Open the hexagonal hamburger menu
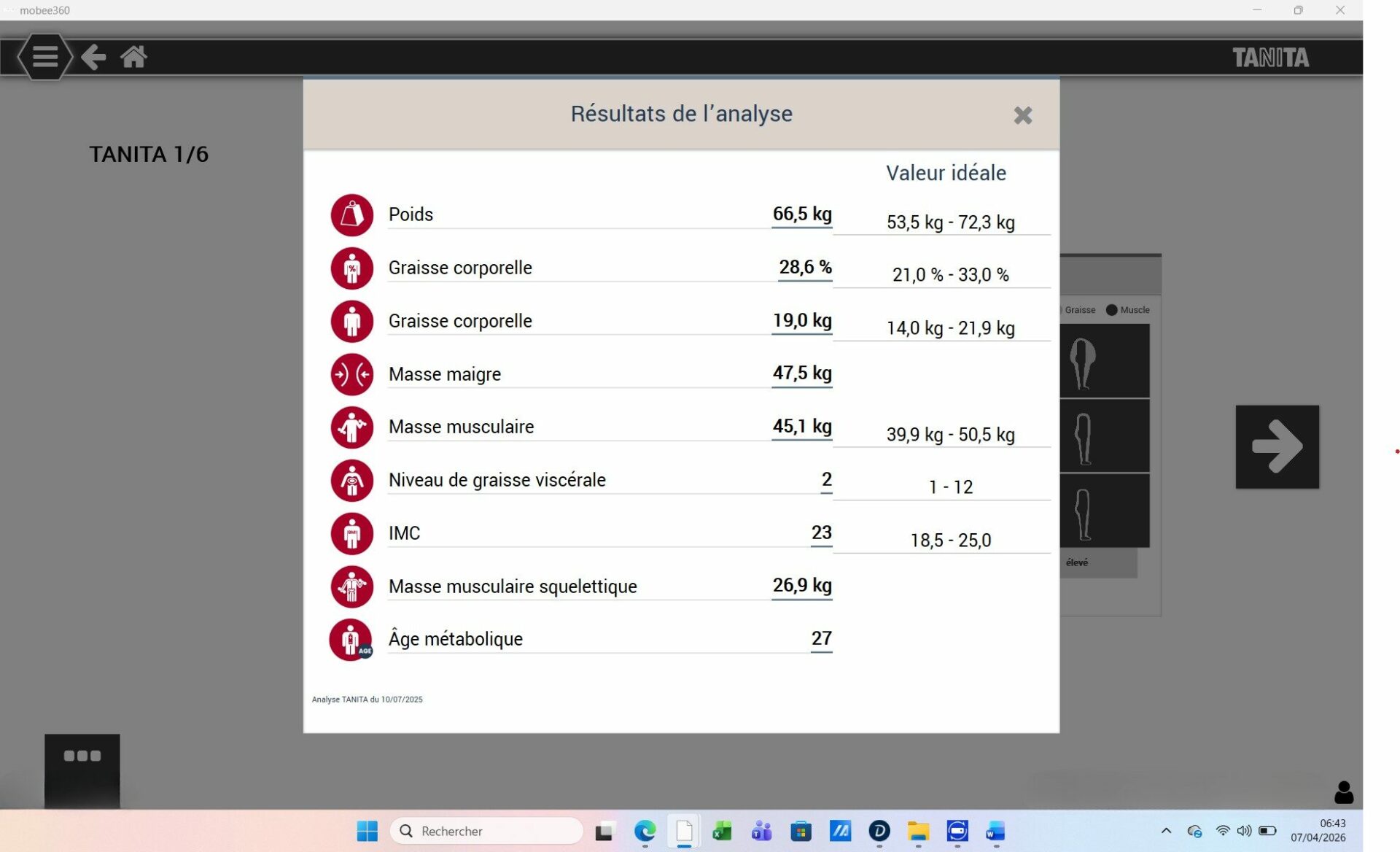 tap(45, 56)
